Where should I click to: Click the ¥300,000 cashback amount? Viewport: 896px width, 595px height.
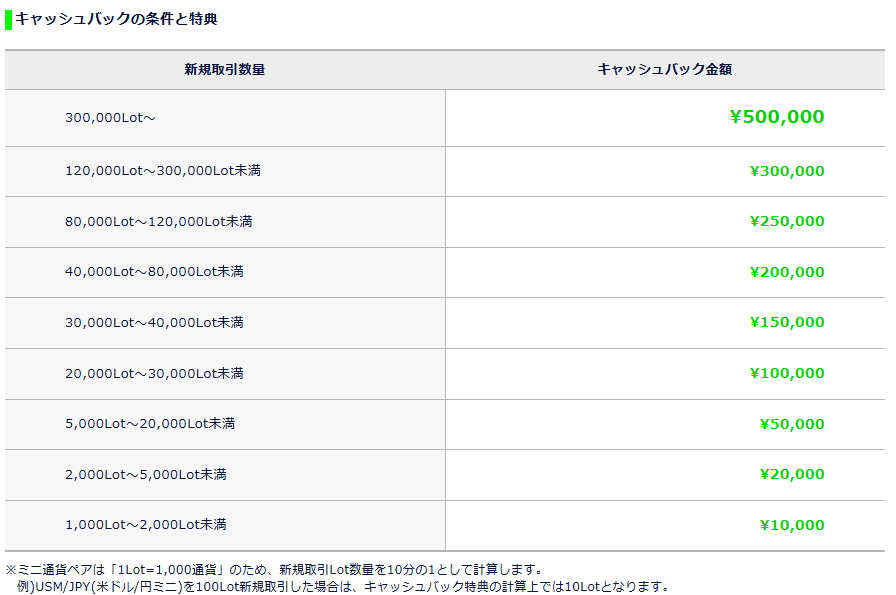pyautogui.click(x=787, y=171)
